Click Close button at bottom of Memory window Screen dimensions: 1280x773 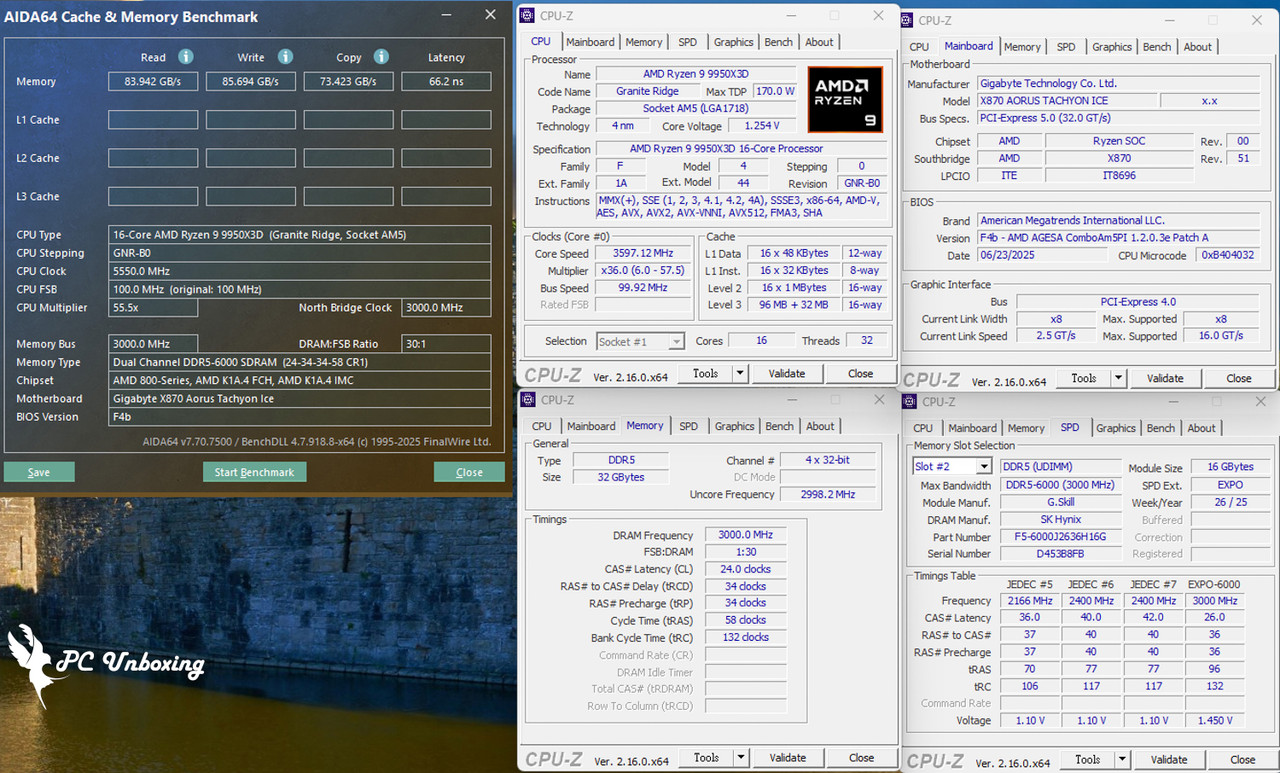tap(861, 757)
